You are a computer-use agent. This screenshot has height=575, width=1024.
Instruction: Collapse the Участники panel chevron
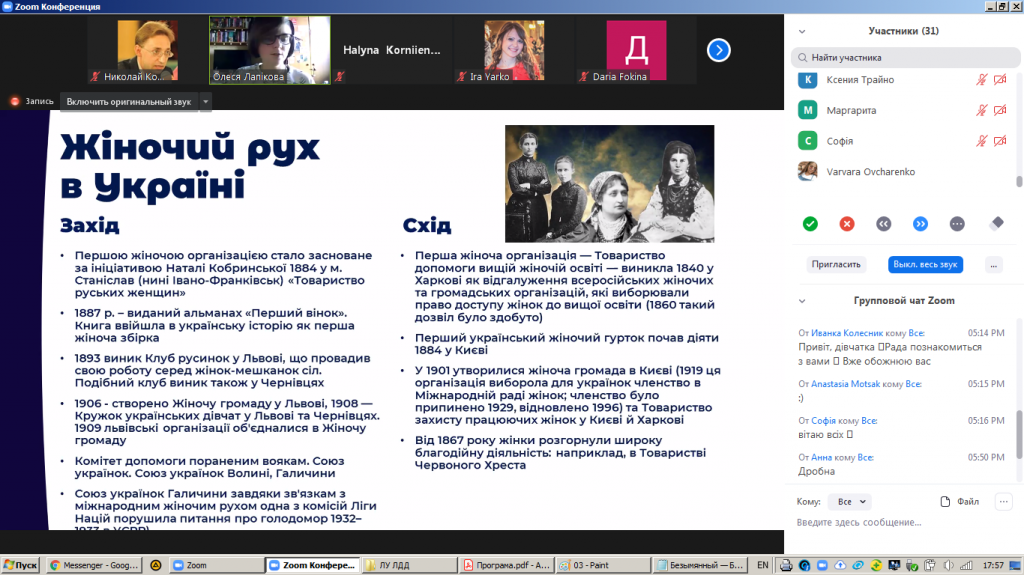(802, 31)
